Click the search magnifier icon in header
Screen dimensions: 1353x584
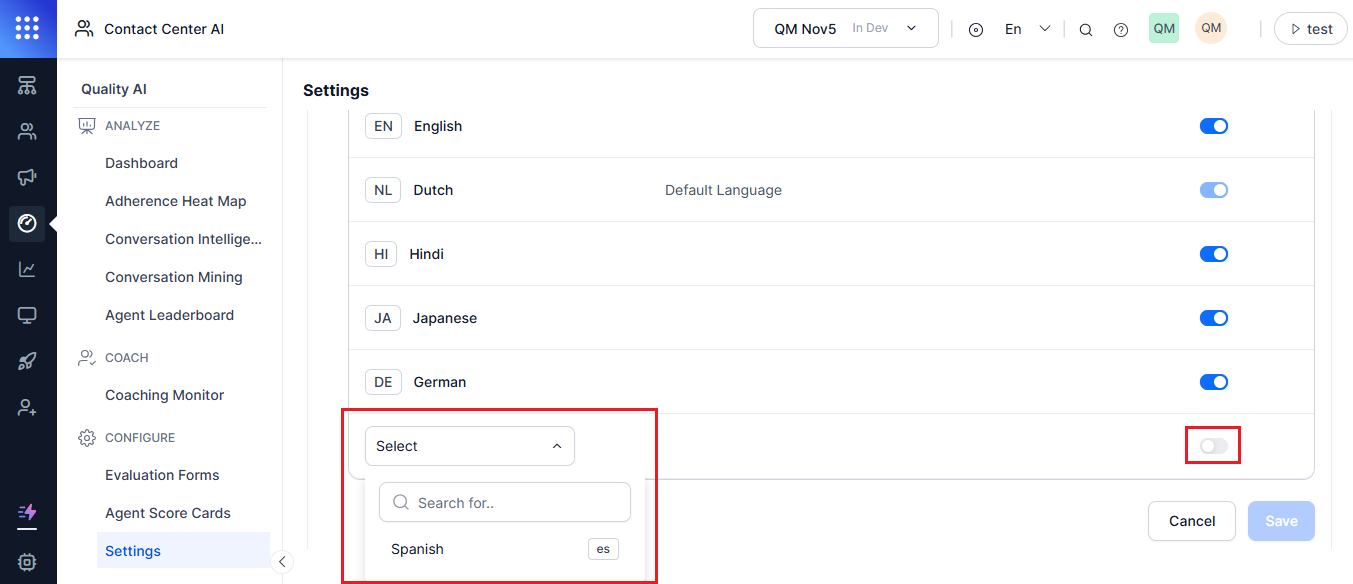tap(1085, 29)
